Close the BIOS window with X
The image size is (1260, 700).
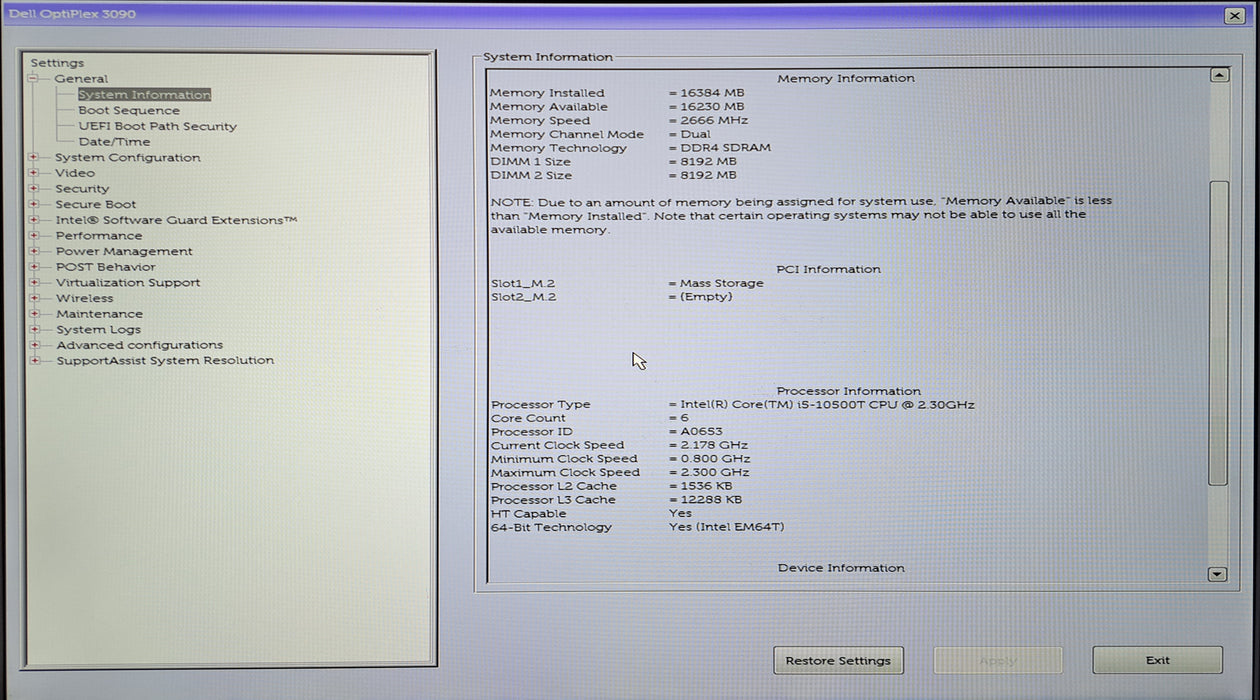click(1234, 15)
